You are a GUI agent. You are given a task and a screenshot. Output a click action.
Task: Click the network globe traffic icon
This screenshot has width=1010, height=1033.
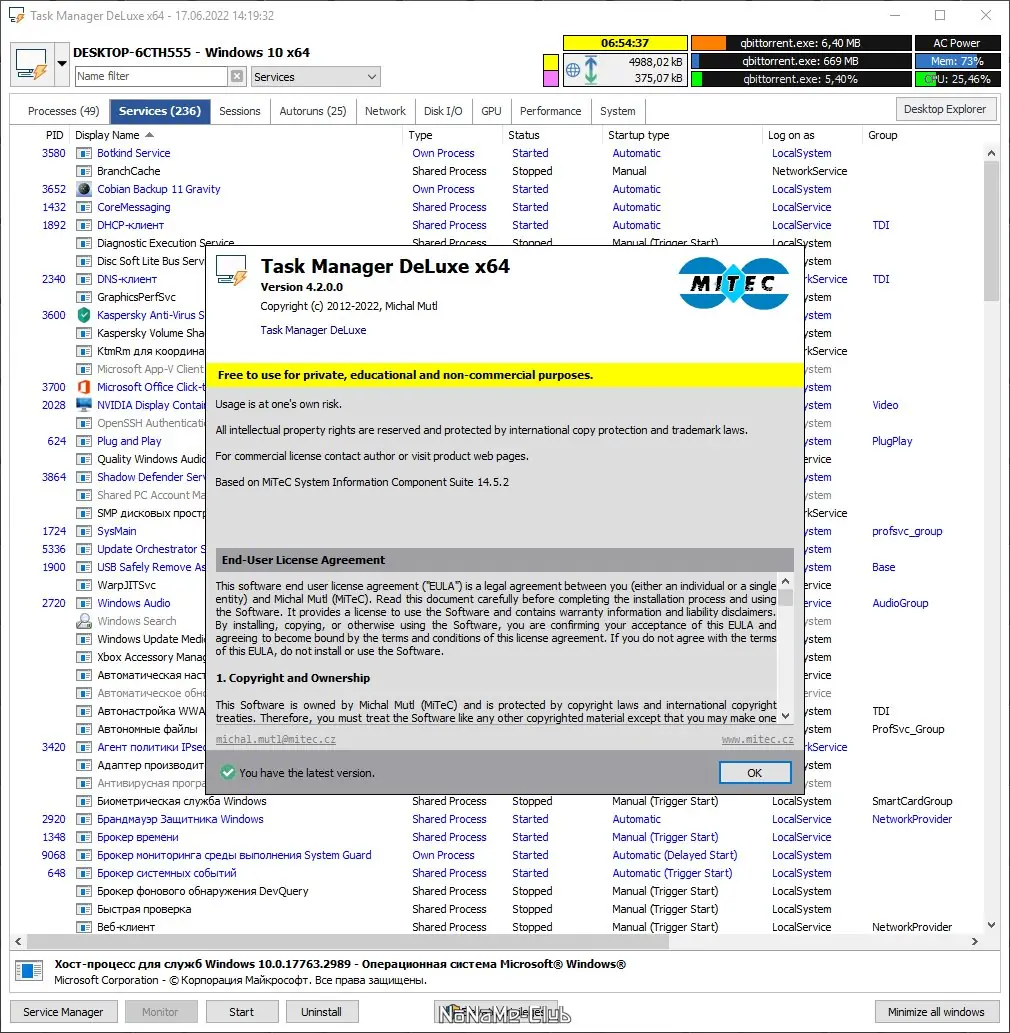573,70
